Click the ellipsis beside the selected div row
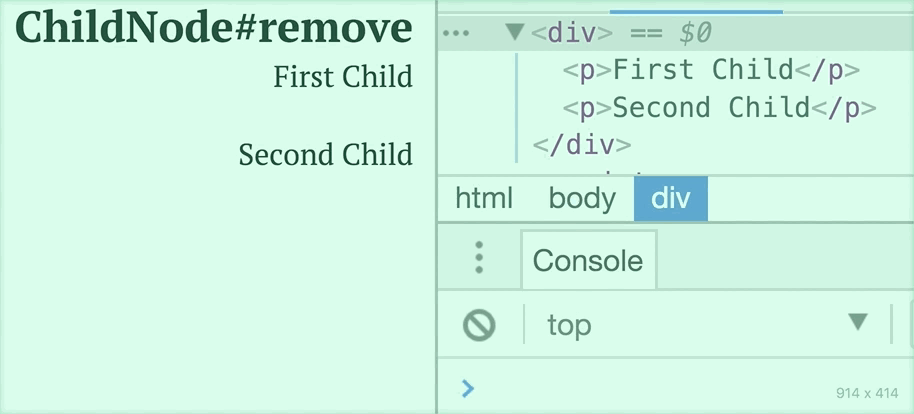The width and height of the screenshot is (914, 414). 456,33
